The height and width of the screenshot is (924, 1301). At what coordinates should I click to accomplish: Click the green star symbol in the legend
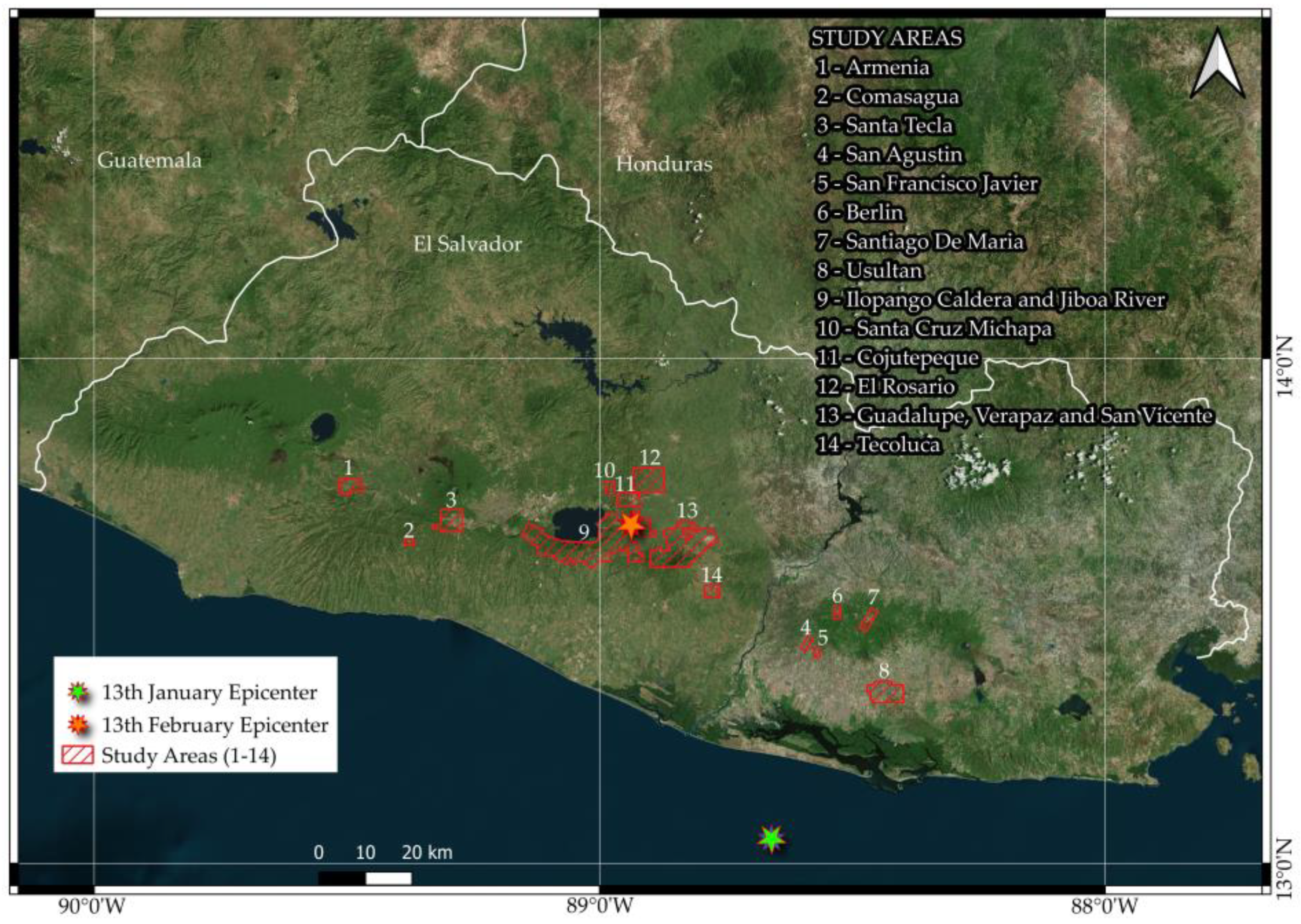pos(79,693)
